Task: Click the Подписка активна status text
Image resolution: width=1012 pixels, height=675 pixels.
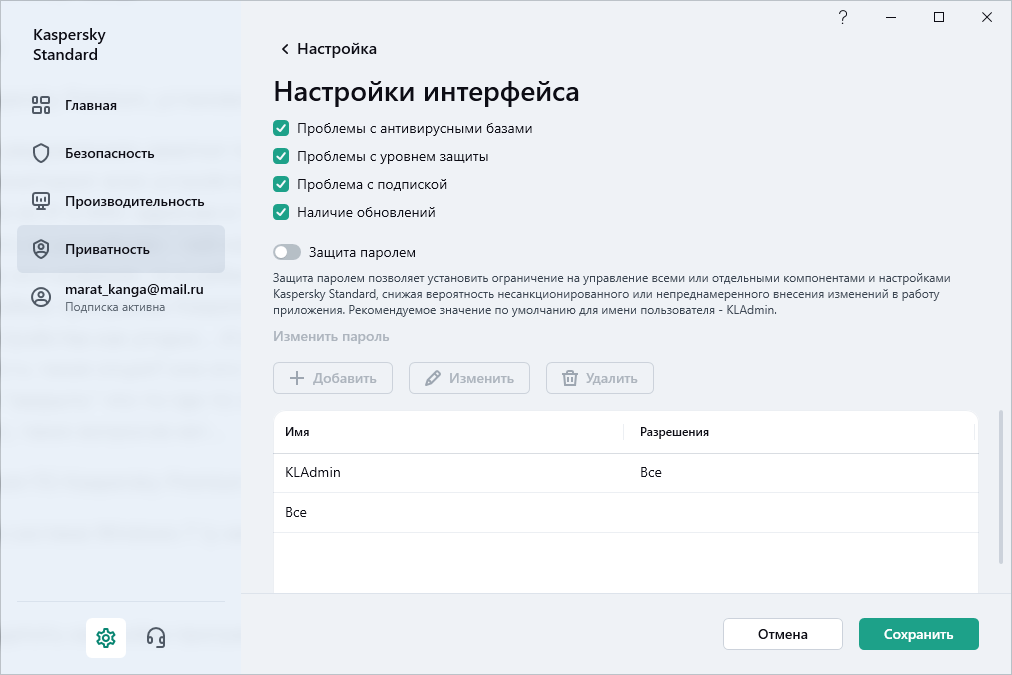Action: tap(115, 307)
